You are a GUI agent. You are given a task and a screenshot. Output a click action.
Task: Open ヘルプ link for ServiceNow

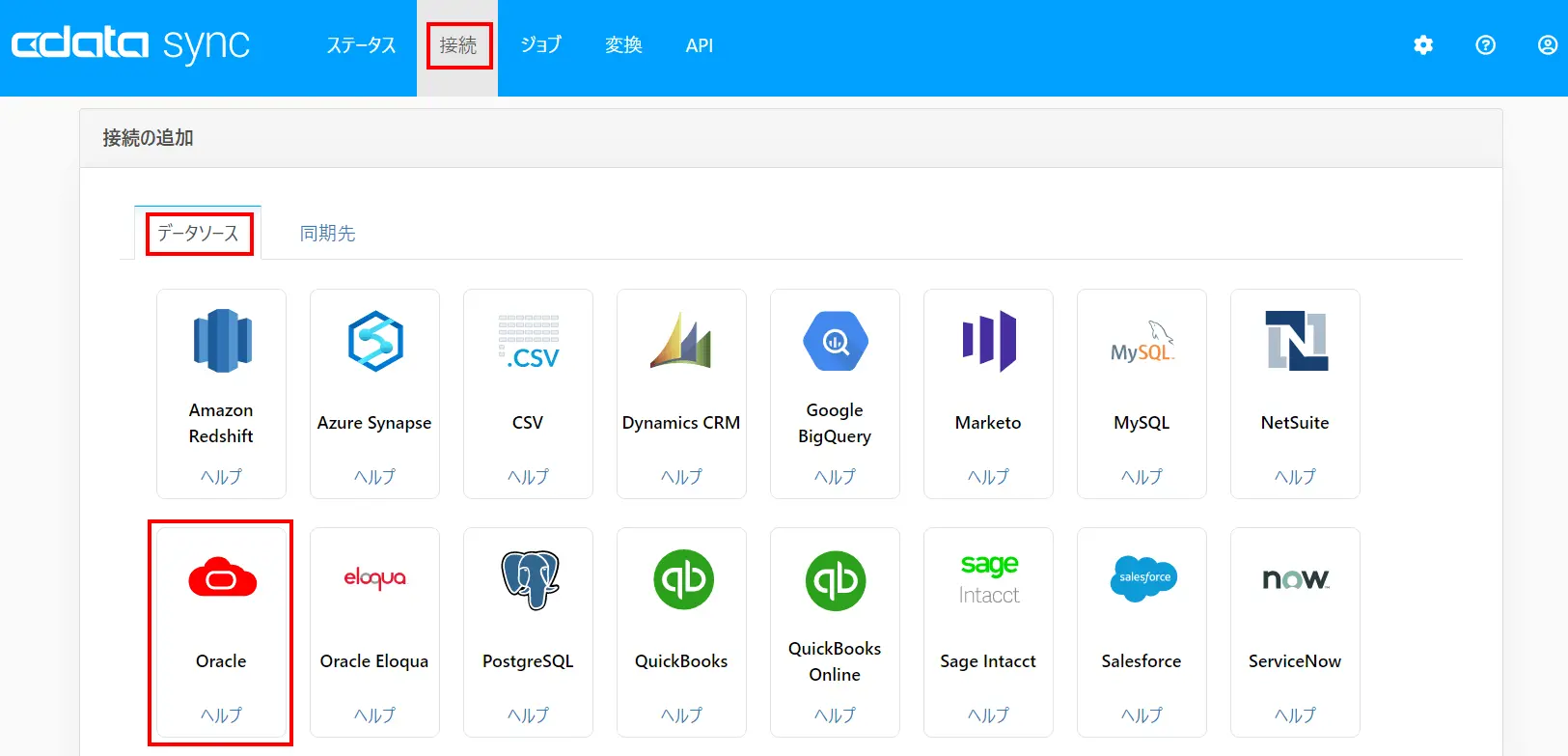(1295, 715)
